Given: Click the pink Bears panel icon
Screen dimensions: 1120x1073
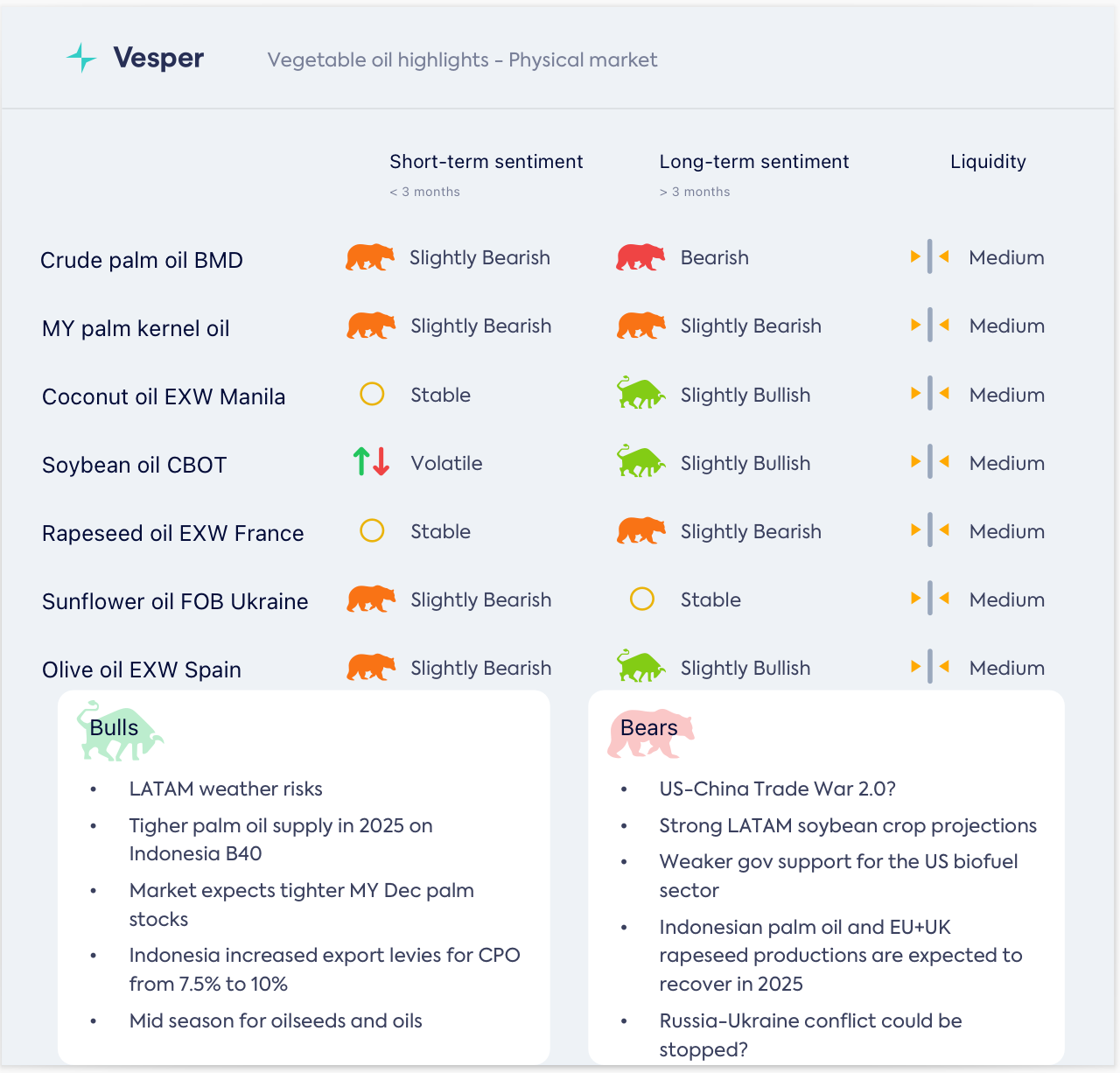Looking at the screenshot, I should point(650,733).
